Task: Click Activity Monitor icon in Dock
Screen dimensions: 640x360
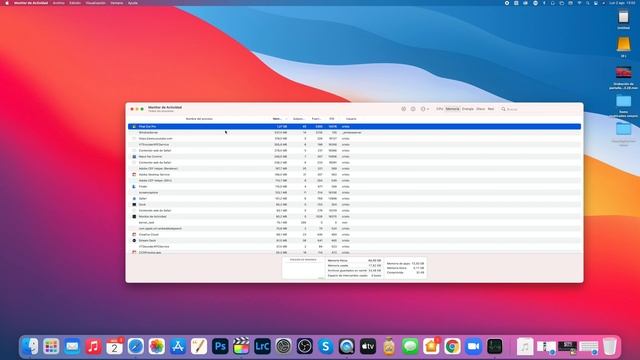Action: pos(494,347)
